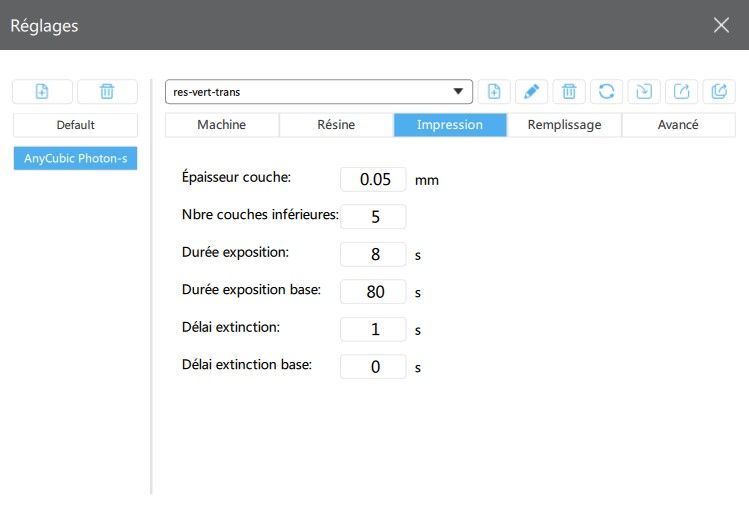Import profile with the inward arrow icon
Image resolution: width=749 pixels, height=524 pixels.
(644, 91)
